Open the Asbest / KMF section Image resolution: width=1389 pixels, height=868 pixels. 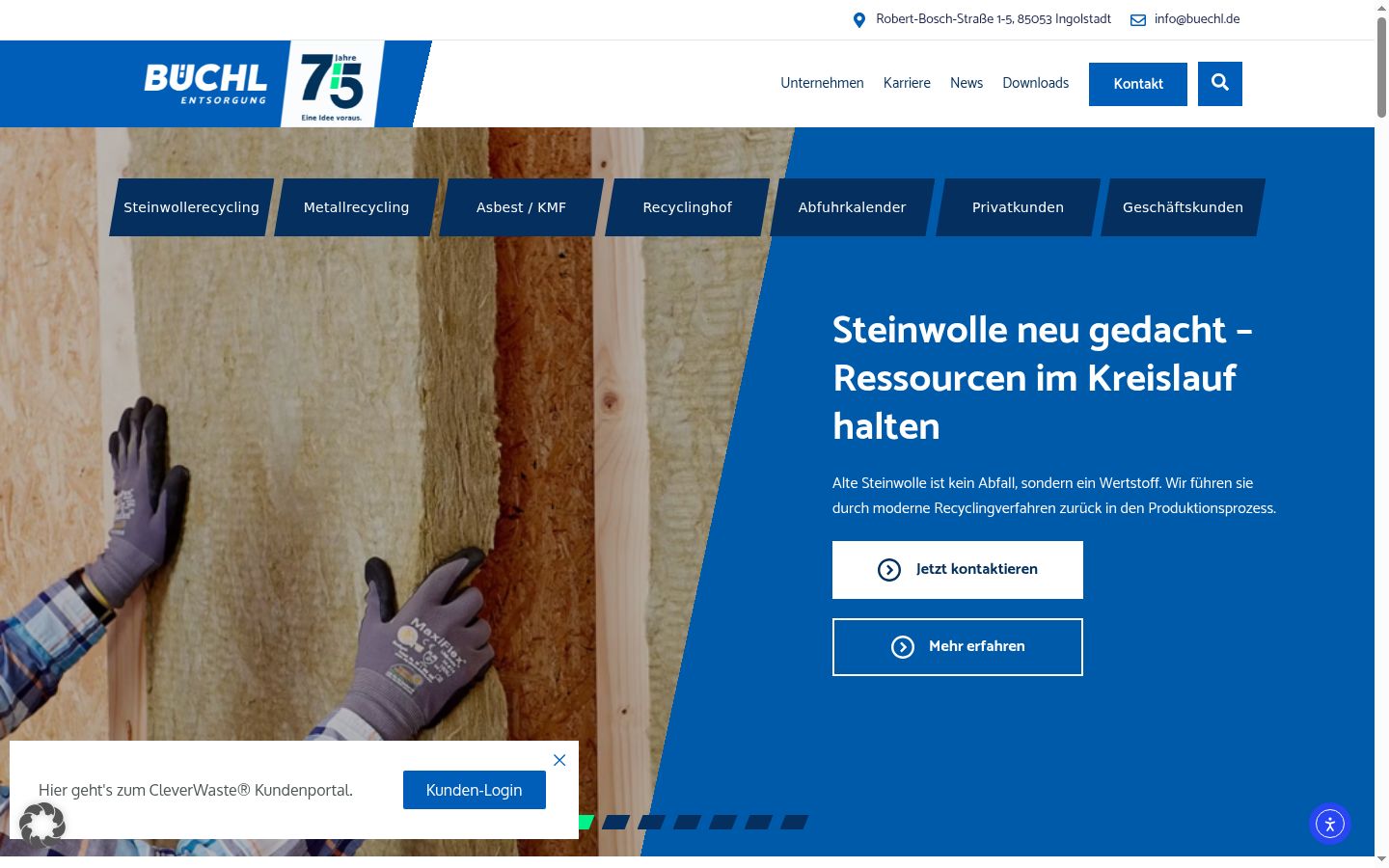521,207
